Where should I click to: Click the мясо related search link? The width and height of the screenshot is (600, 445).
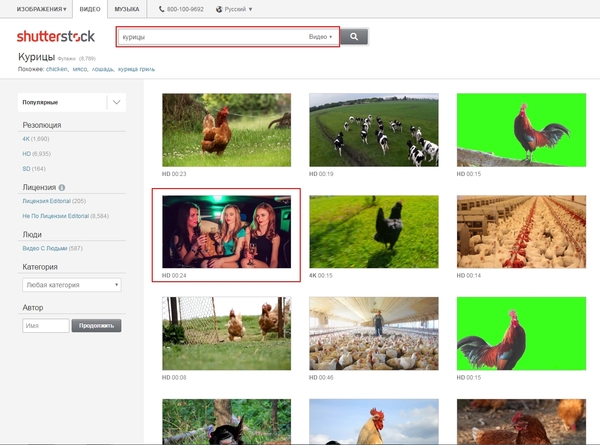pos(80,69)
